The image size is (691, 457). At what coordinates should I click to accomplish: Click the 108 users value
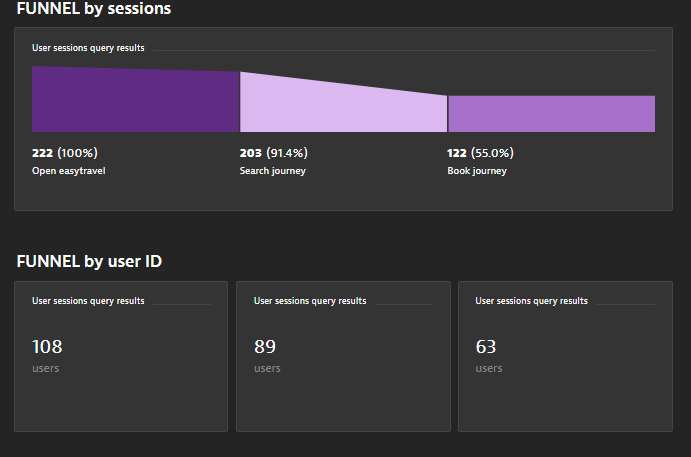47,347
